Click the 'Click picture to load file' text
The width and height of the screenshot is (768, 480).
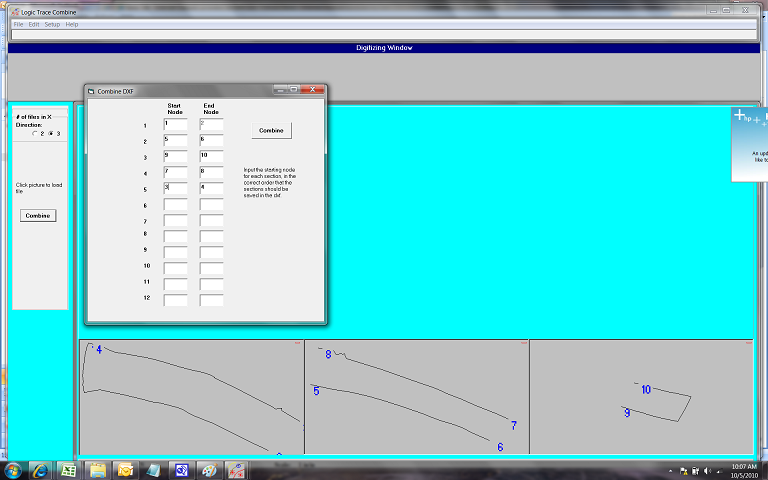39,188
